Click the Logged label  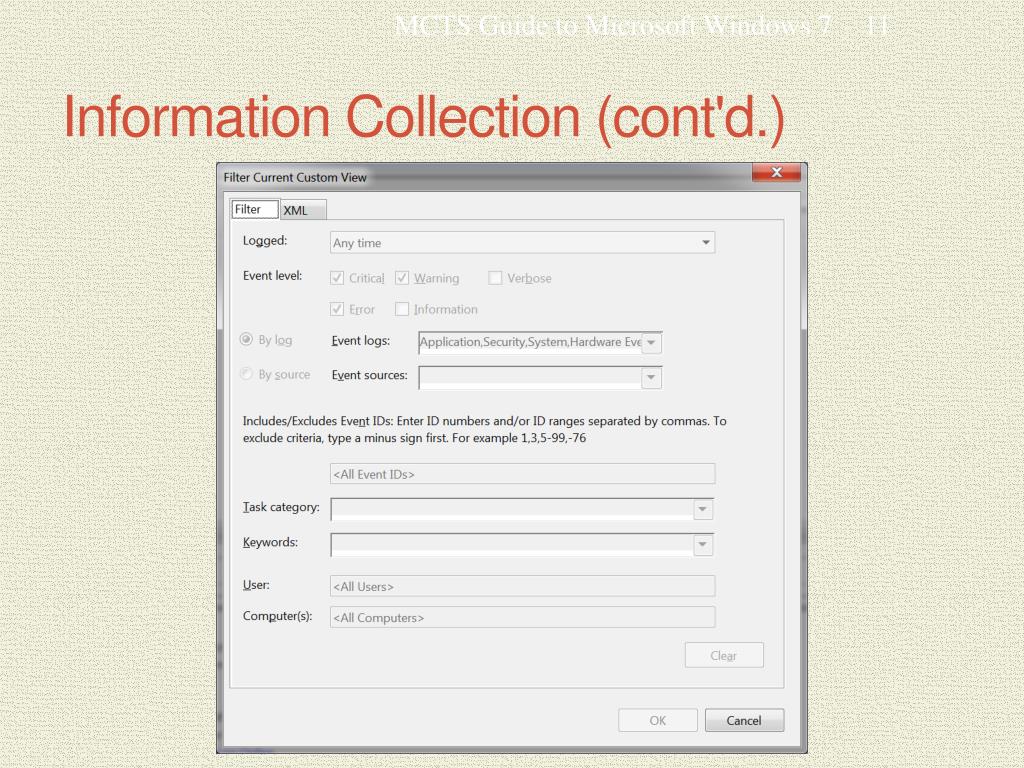[x=264, y=241]
